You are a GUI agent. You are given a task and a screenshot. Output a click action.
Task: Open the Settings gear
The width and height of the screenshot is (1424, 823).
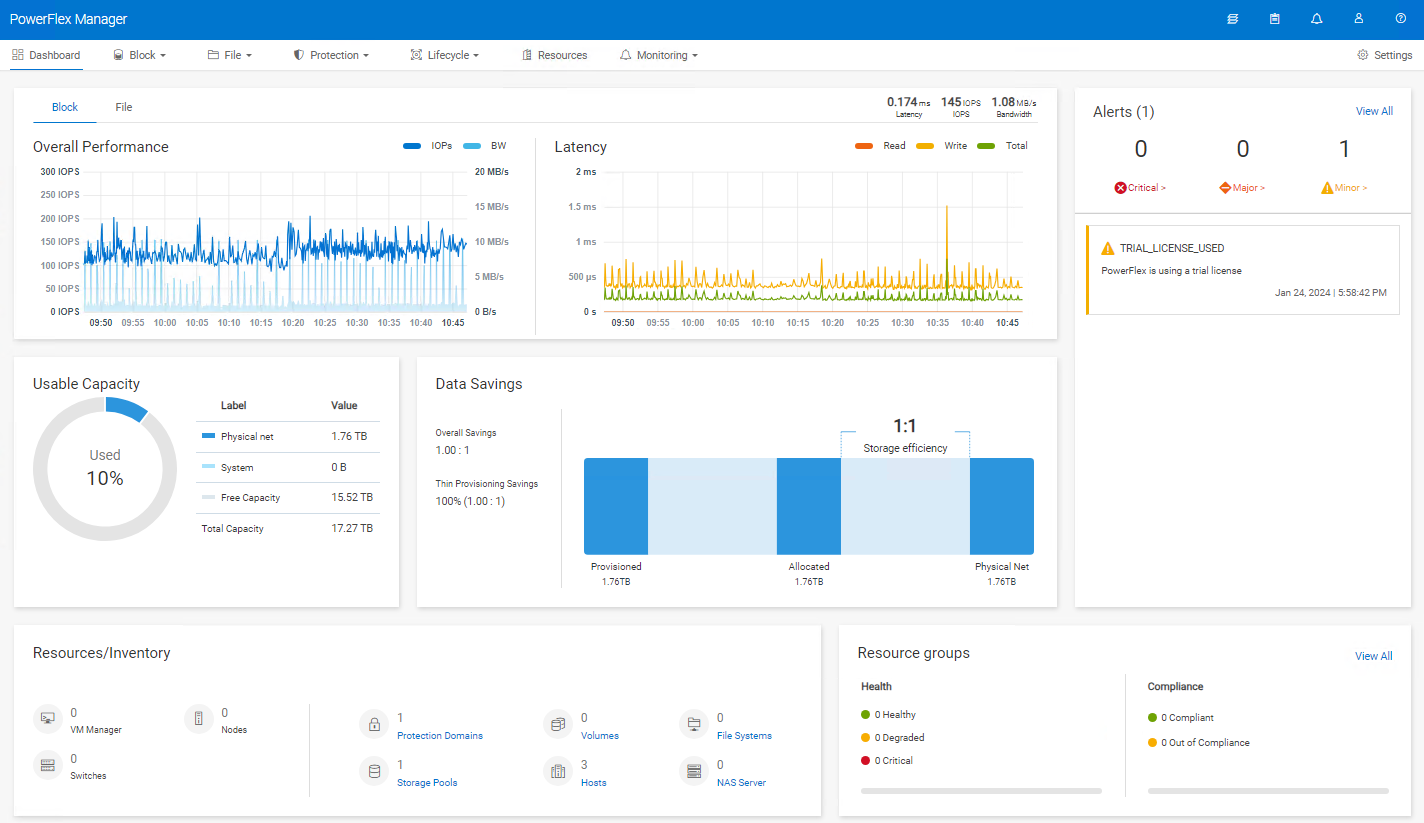point(1383,55)
